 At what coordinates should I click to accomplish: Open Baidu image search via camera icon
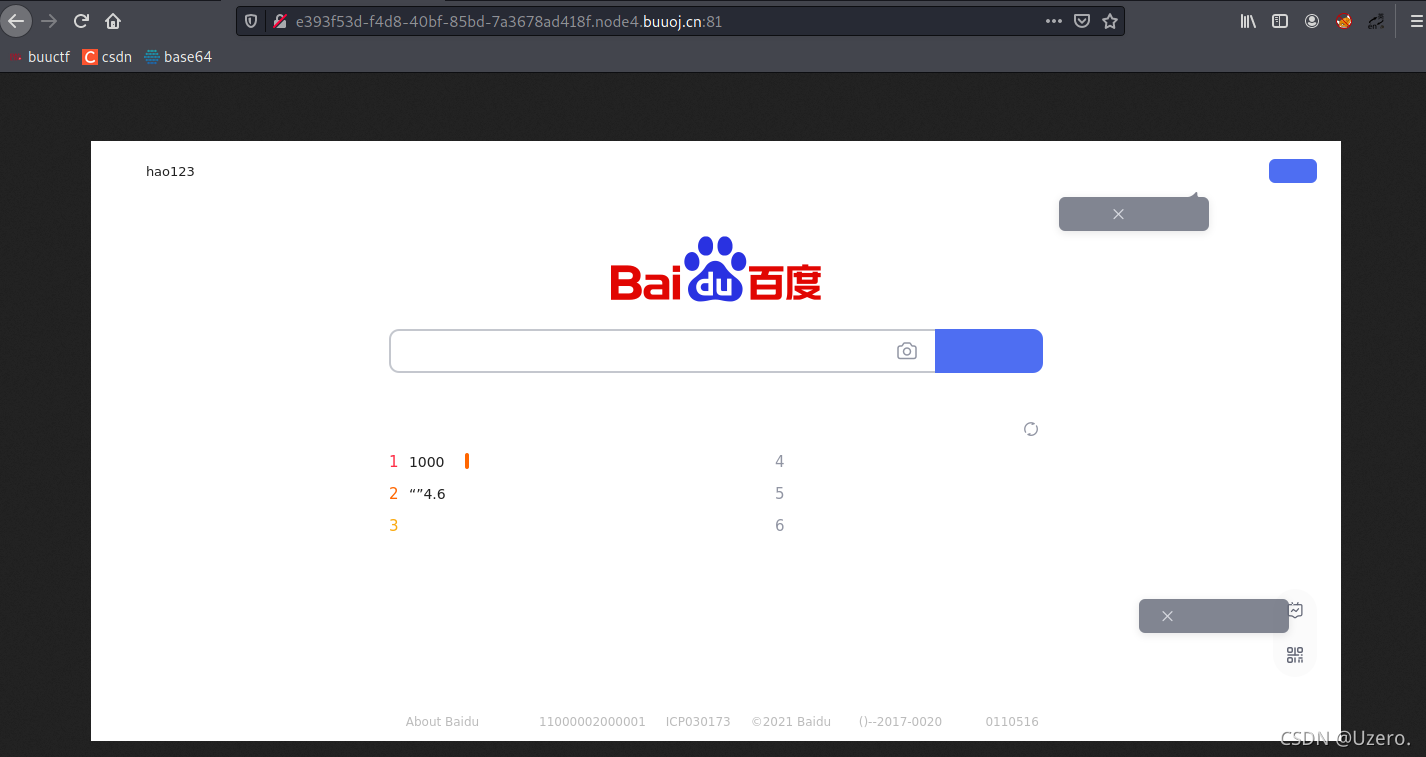click(906, 351)
